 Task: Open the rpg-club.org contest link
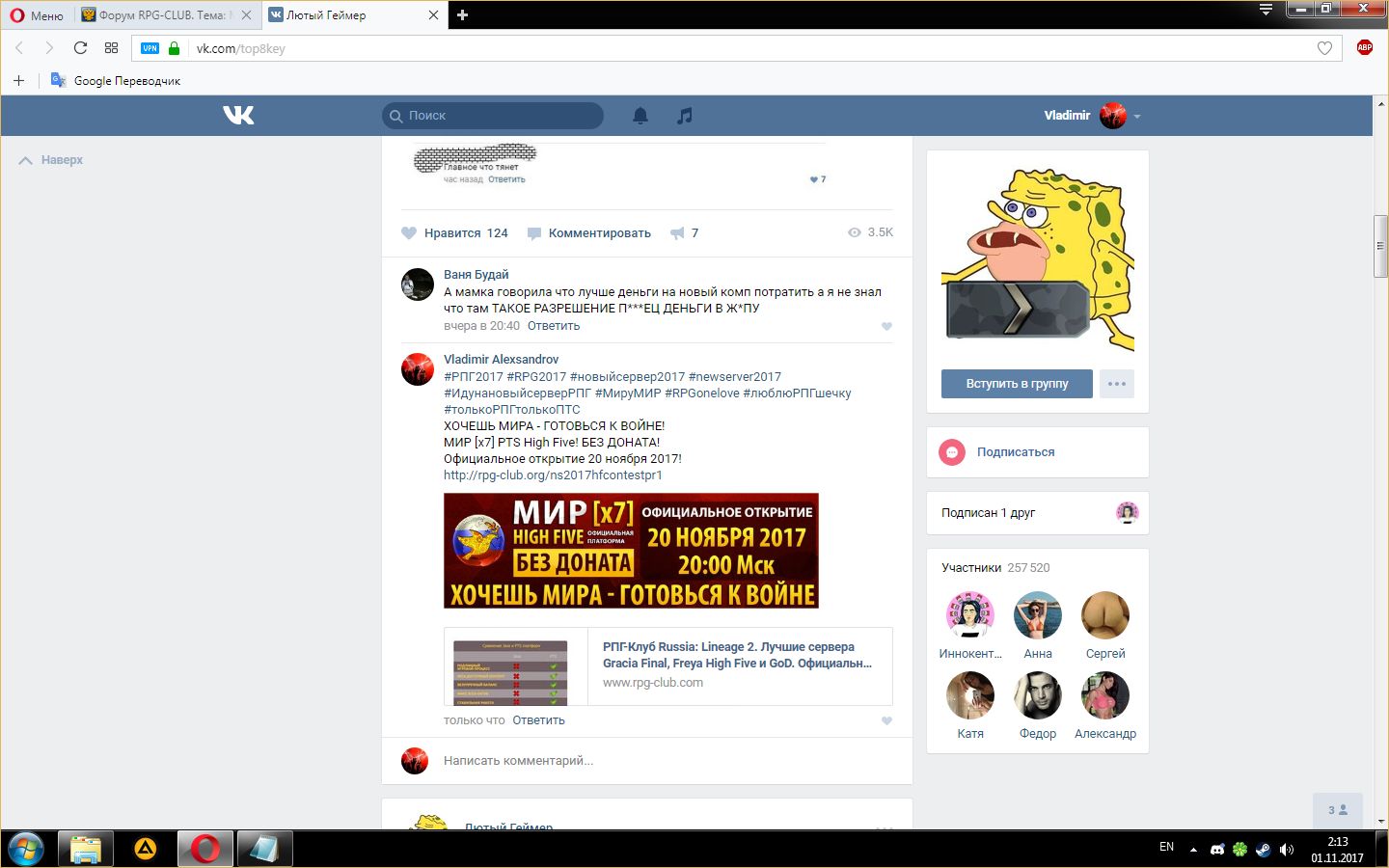click(553, 475)
